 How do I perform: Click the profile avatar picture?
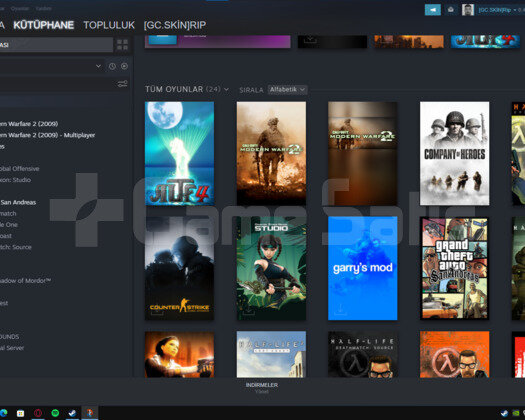click(468, 10)
